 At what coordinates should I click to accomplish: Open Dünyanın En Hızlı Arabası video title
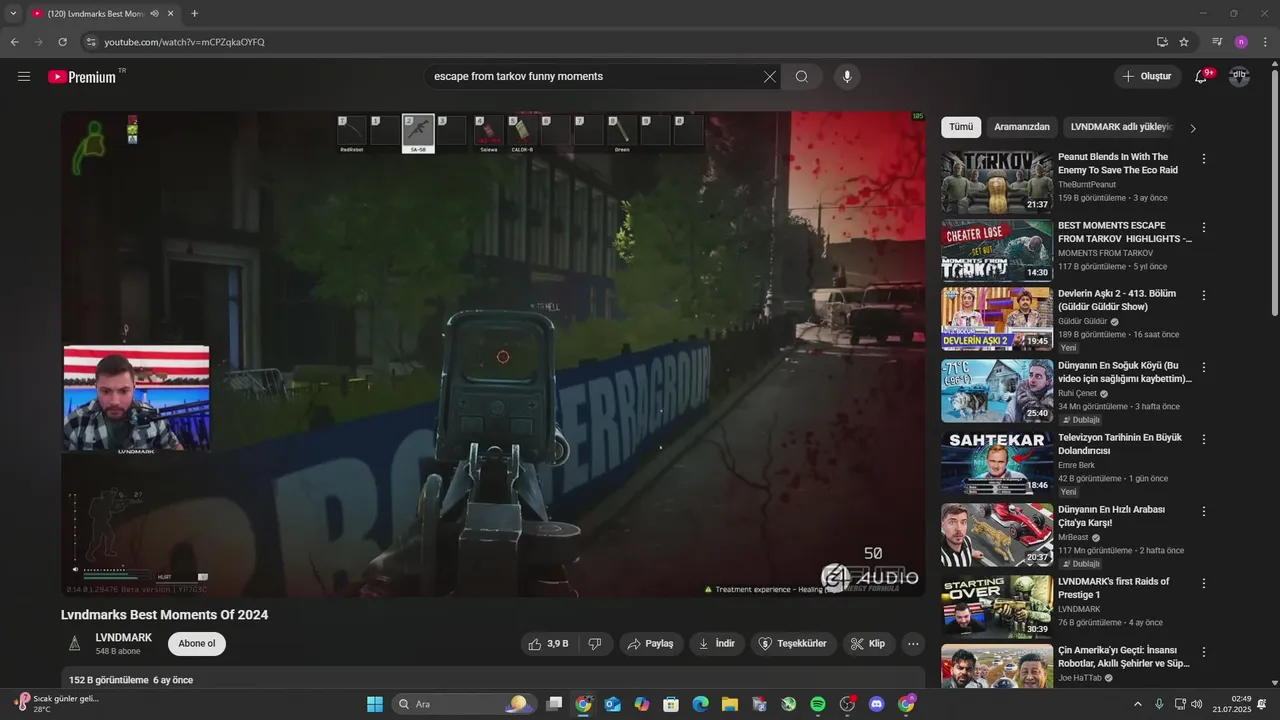[1112, 516]
